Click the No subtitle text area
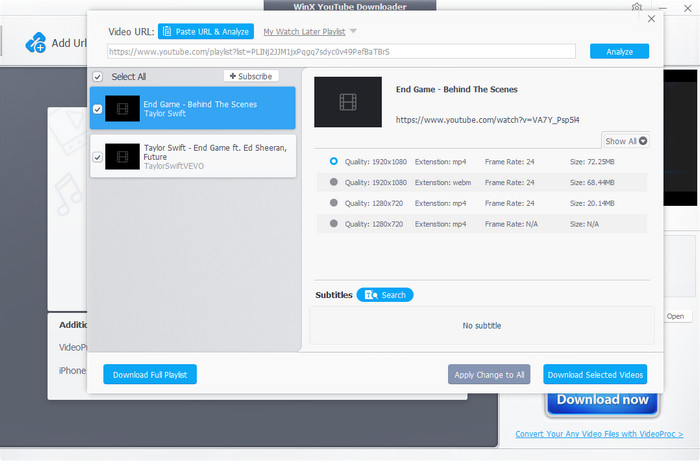 [x=482, y=326]
